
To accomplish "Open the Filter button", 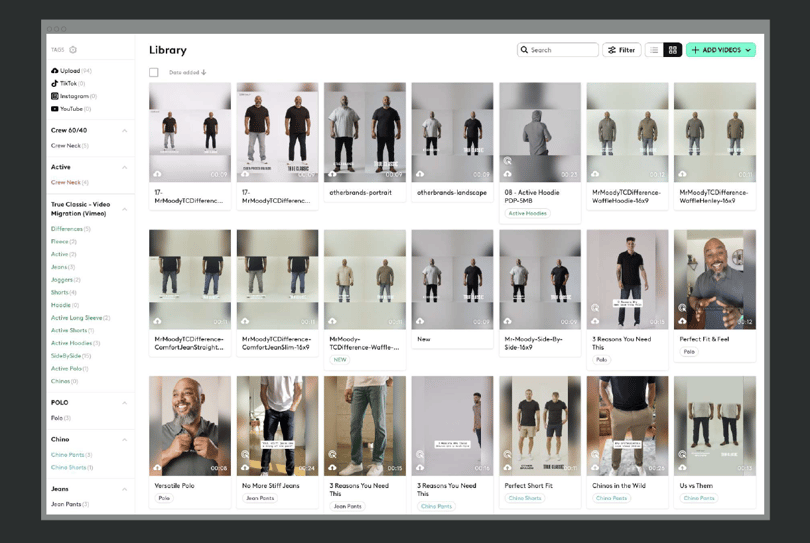I will (x=622, y=50).
